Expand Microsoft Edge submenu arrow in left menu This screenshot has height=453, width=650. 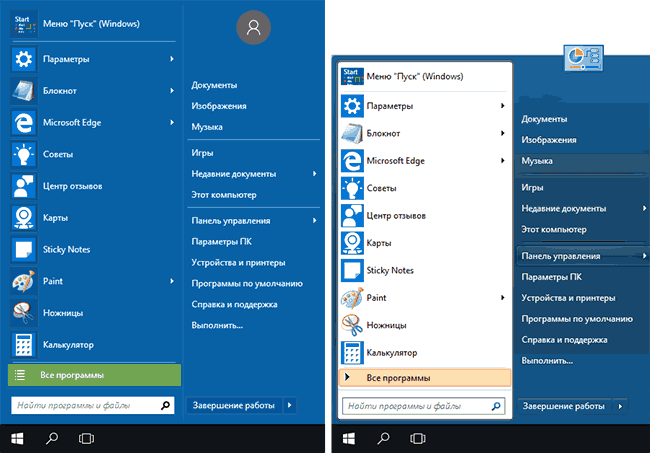tap(172, 122)
